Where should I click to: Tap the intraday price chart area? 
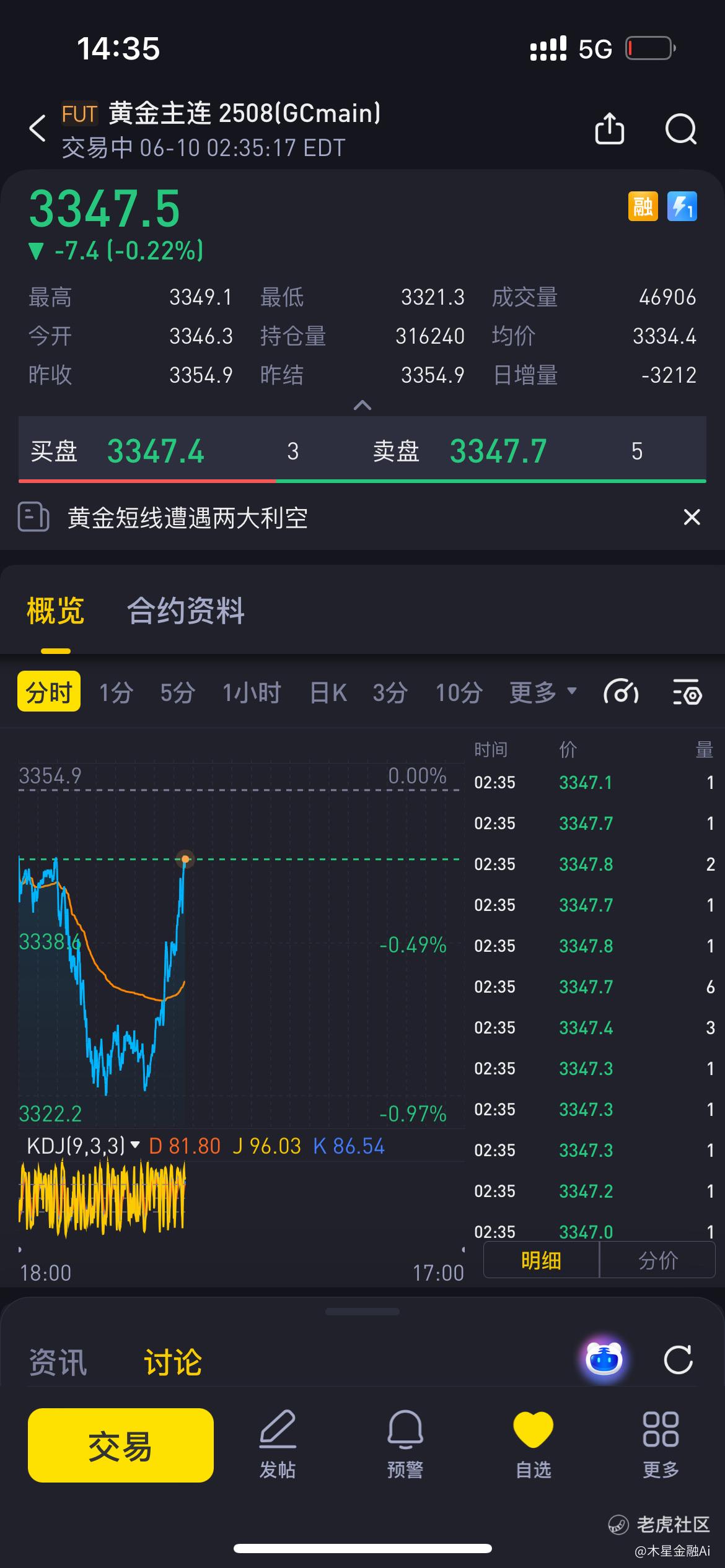[242, 944]
